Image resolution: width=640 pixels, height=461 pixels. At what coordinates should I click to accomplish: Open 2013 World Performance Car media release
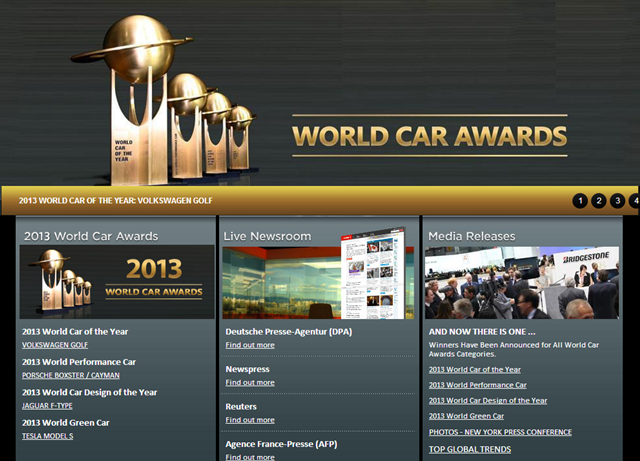tap(477, 385)
